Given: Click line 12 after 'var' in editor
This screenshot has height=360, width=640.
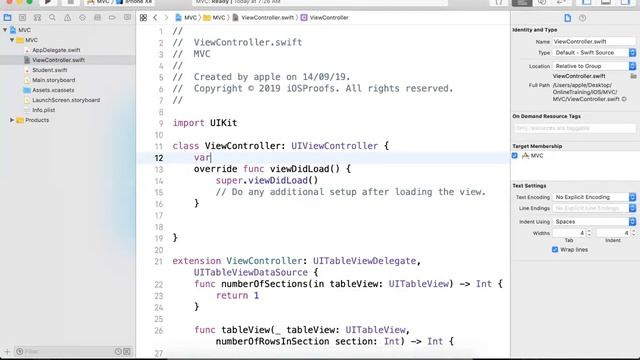Looking at the screenshot, I should coord(211,158).
